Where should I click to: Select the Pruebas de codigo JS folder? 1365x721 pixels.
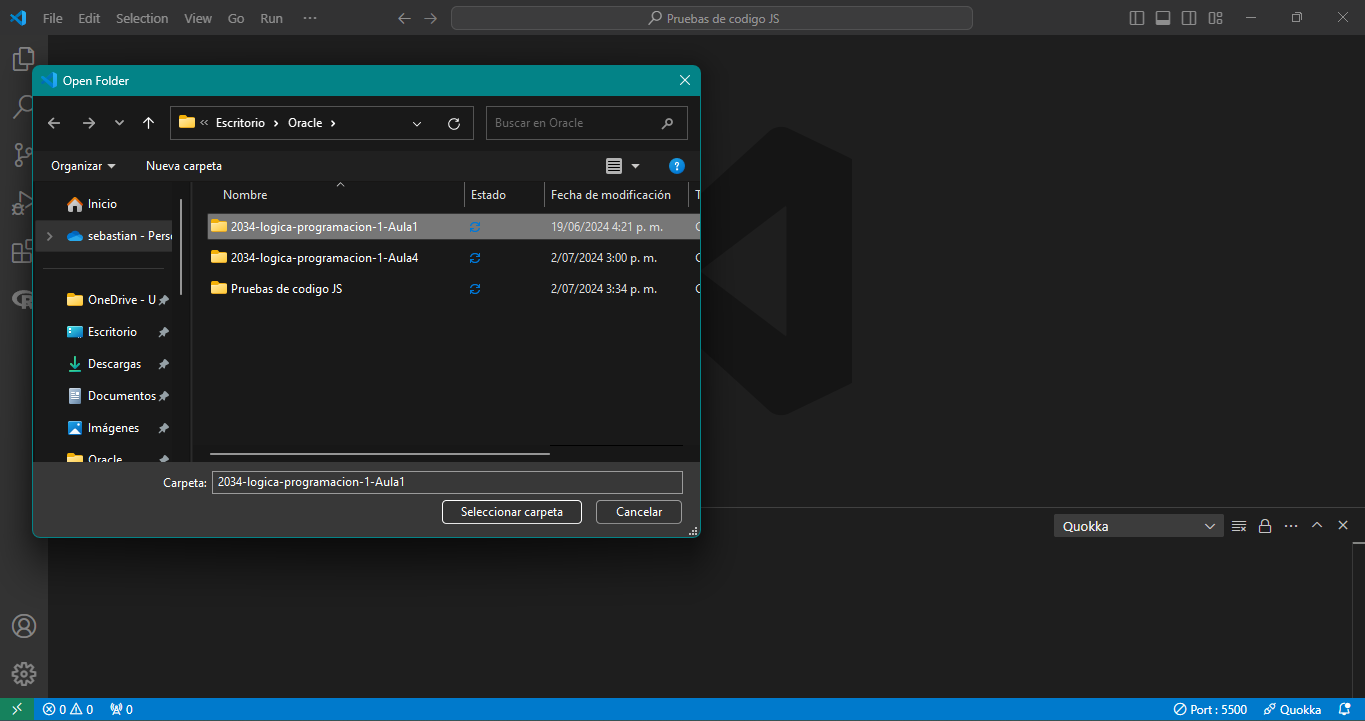pos(453,289)
